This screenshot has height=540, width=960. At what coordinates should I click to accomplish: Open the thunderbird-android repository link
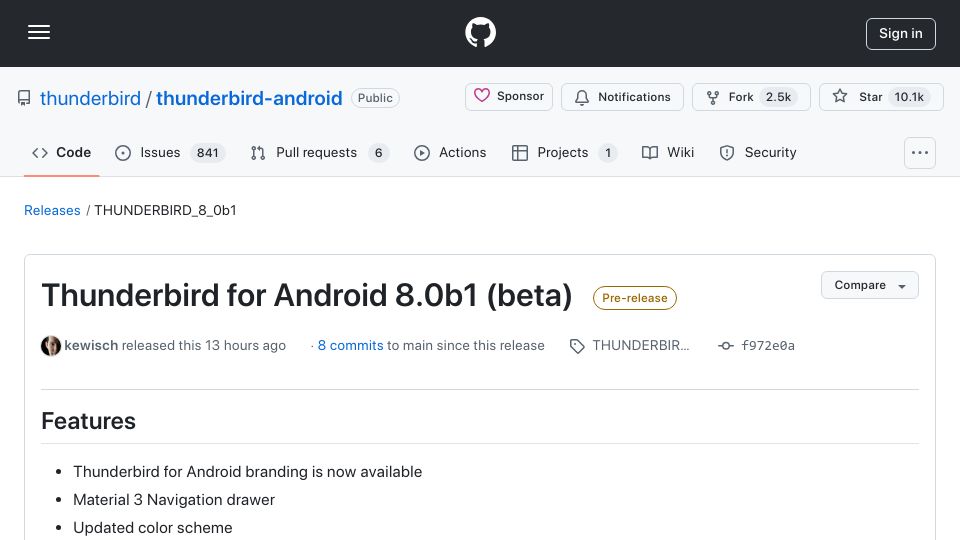coord(249,98)
